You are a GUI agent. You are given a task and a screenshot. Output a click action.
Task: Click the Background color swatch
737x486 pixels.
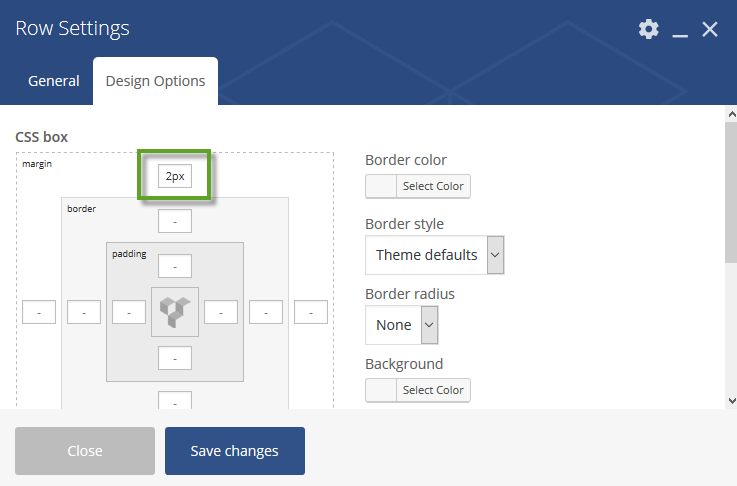click(381, 390)
